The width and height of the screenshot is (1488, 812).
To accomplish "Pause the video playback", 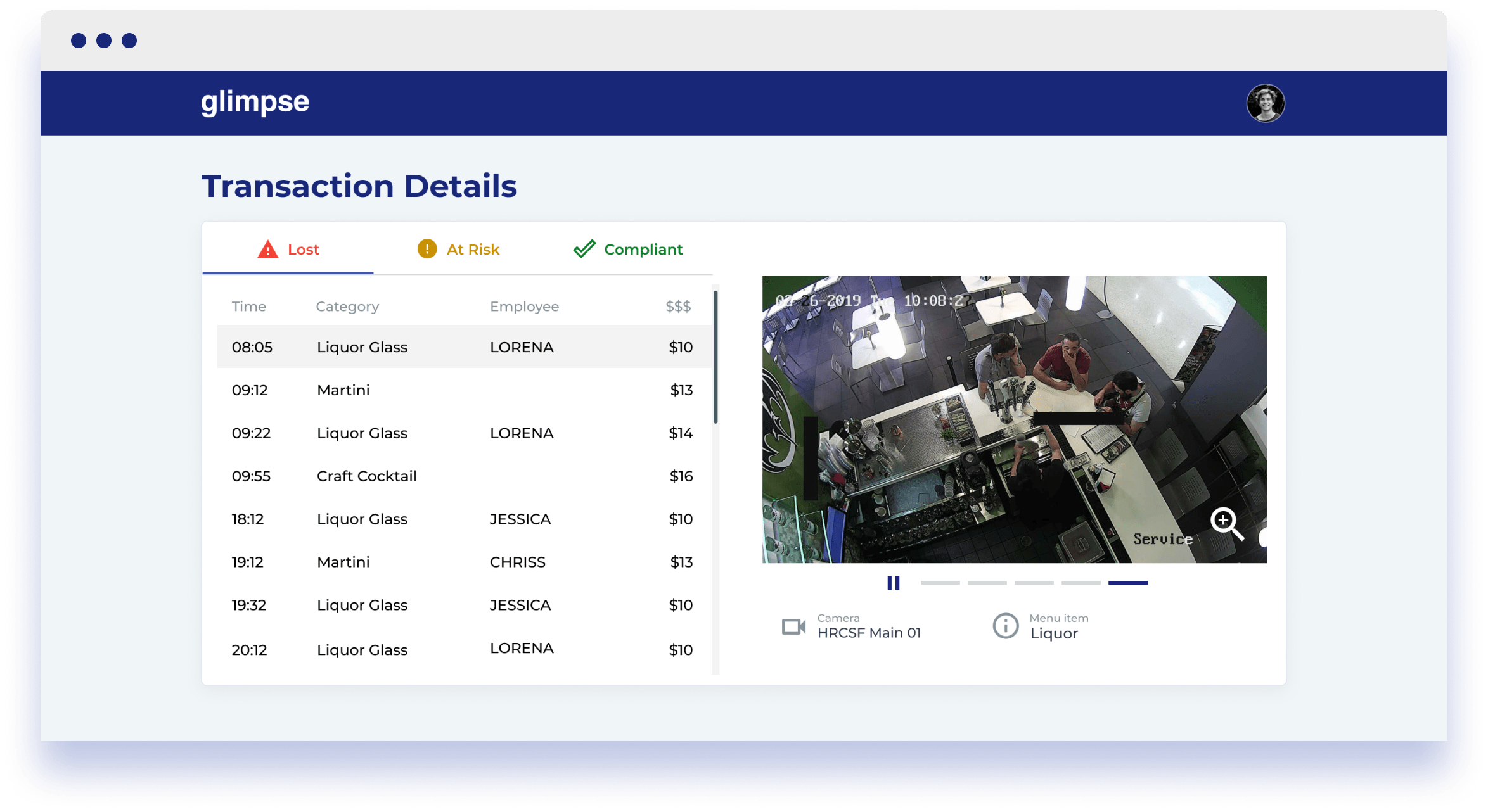I will click(894, 583).
